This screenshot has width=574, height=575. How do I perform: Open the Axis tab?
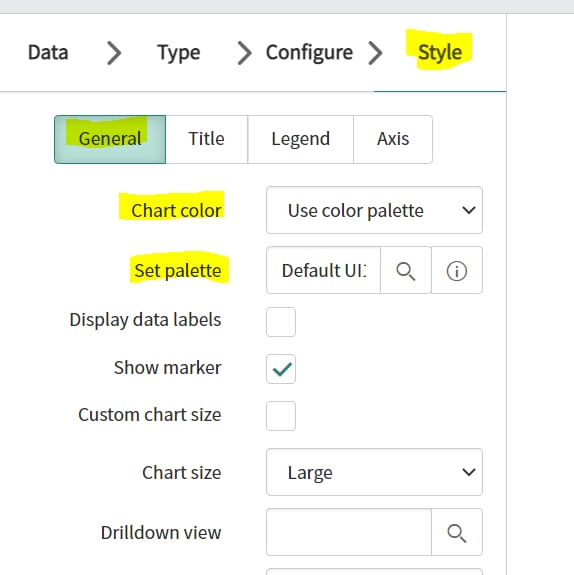pyautogui.click(x=393, y=139)
